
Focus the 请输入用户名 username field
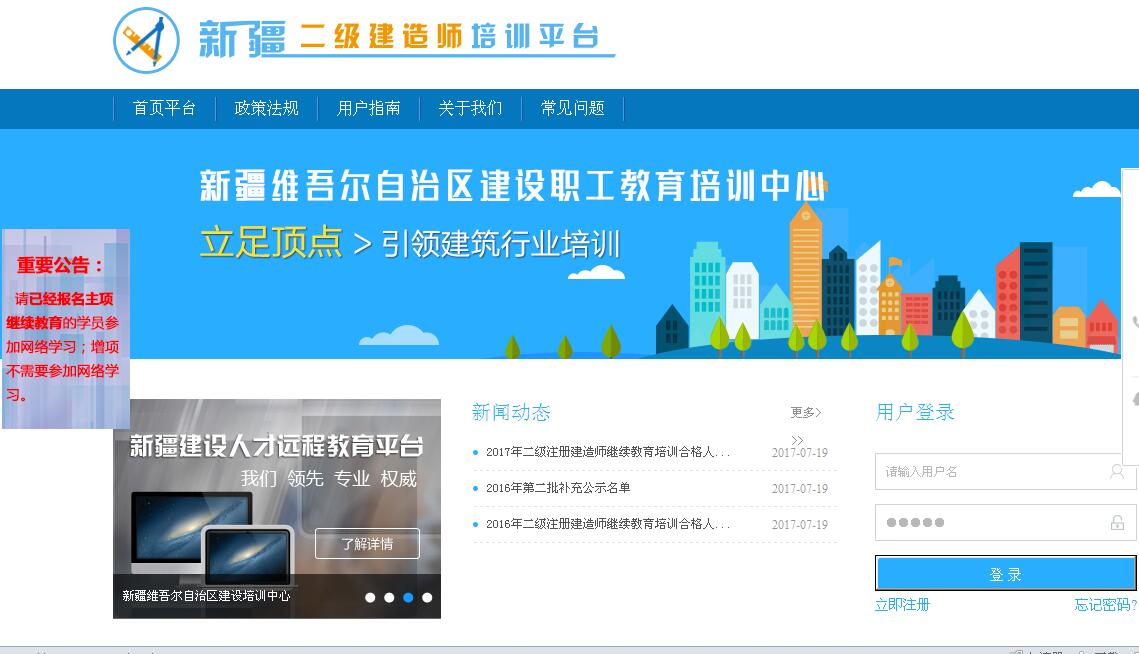pos(990,471)
